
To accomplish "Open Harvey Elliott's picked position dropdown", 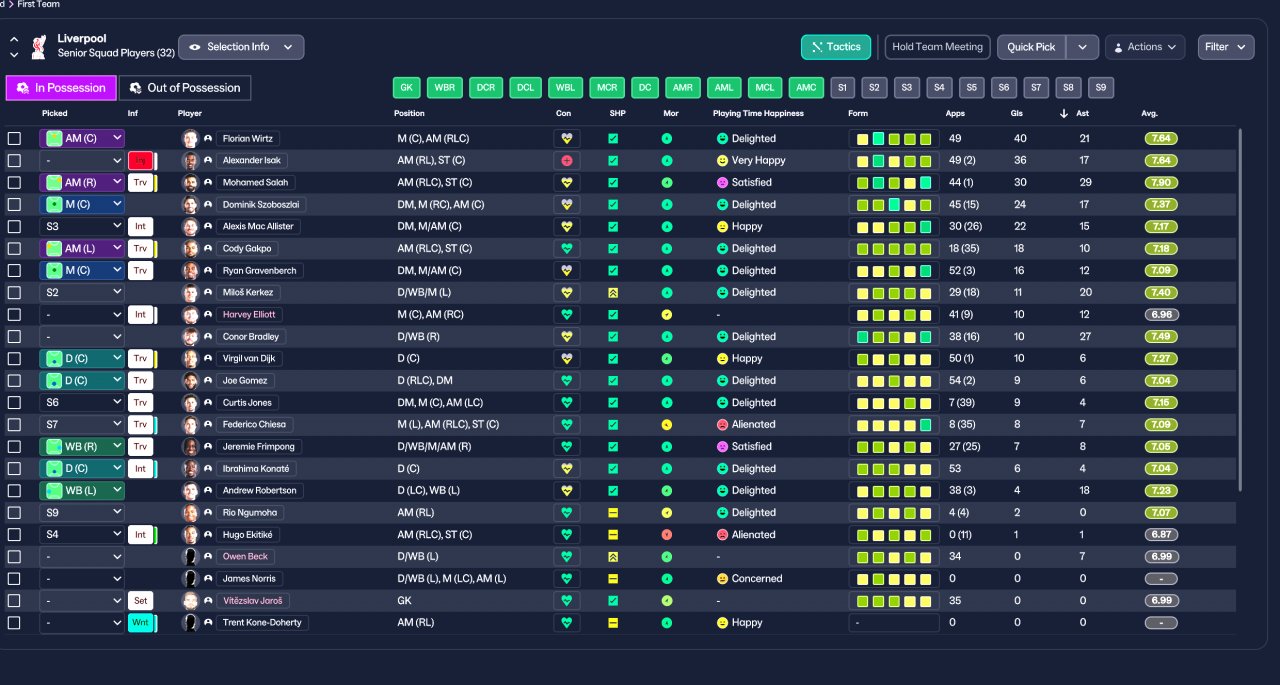I will [x=82, y=314].
